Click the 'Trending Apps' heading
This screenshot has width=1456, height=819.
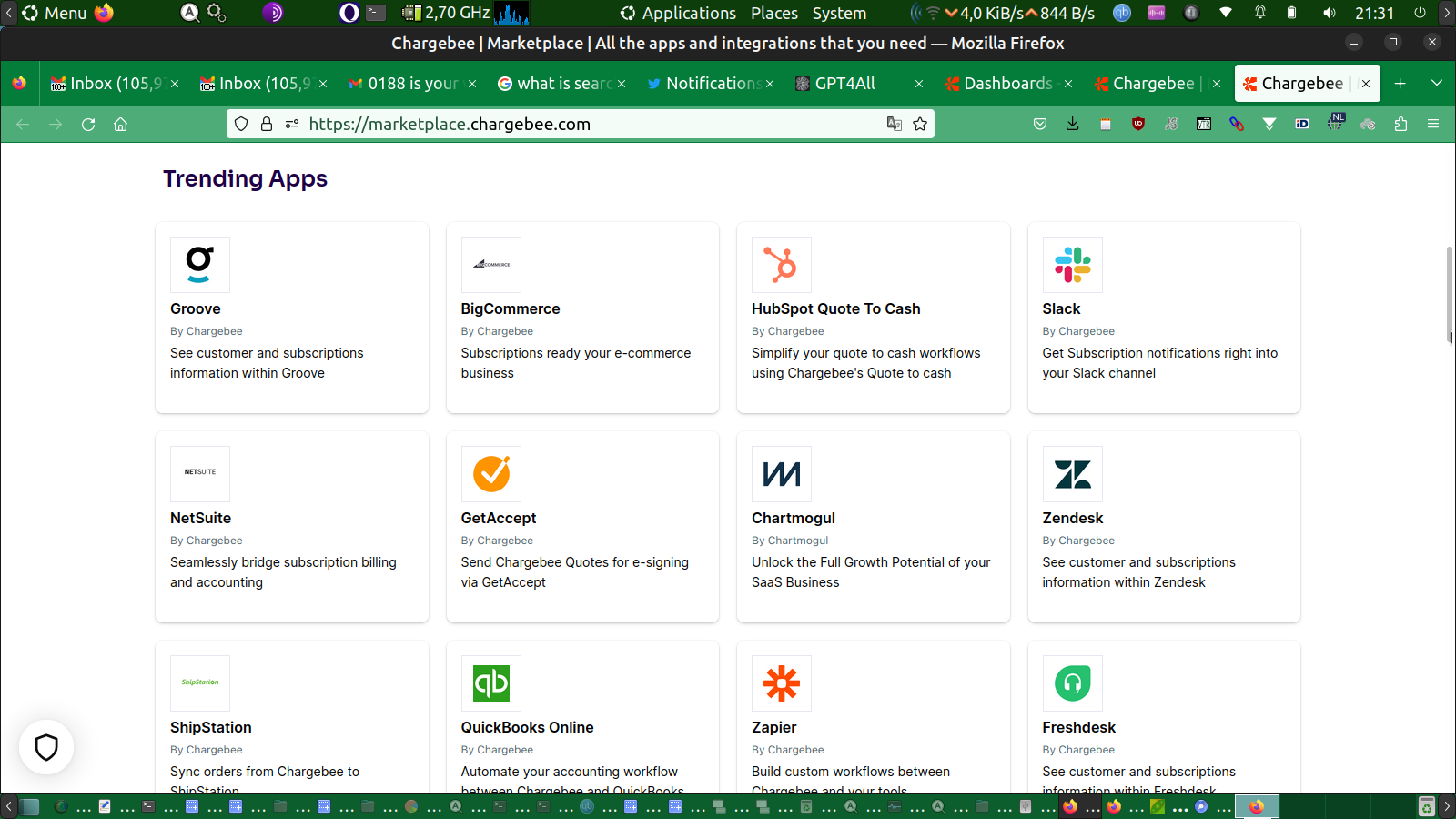point(246,179)
